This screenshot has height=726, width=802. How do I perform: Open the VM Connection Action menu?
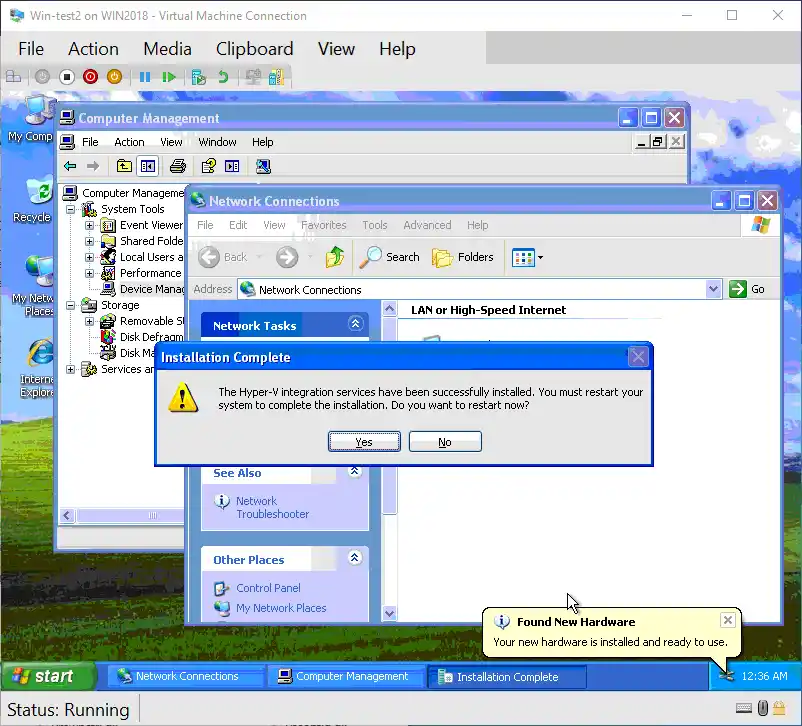(x=93, y=49)
